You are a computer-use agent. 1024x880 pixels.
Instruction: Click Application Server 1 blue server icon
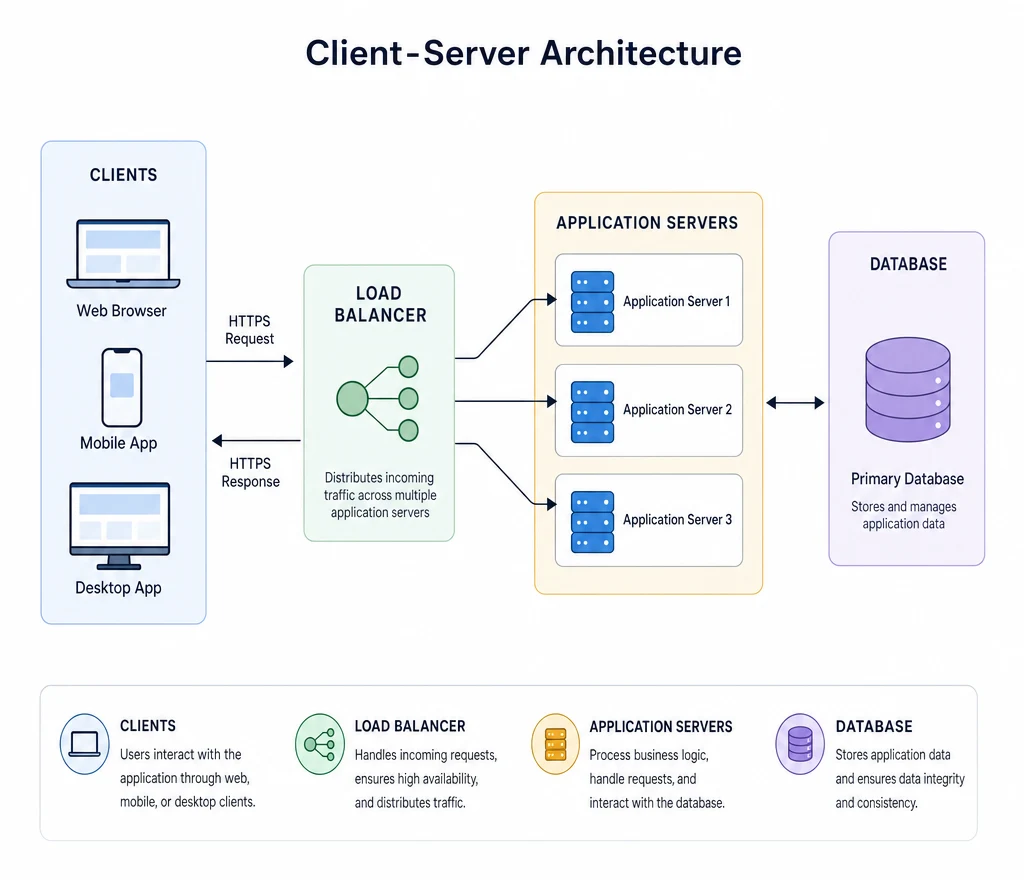pos(592,302)
